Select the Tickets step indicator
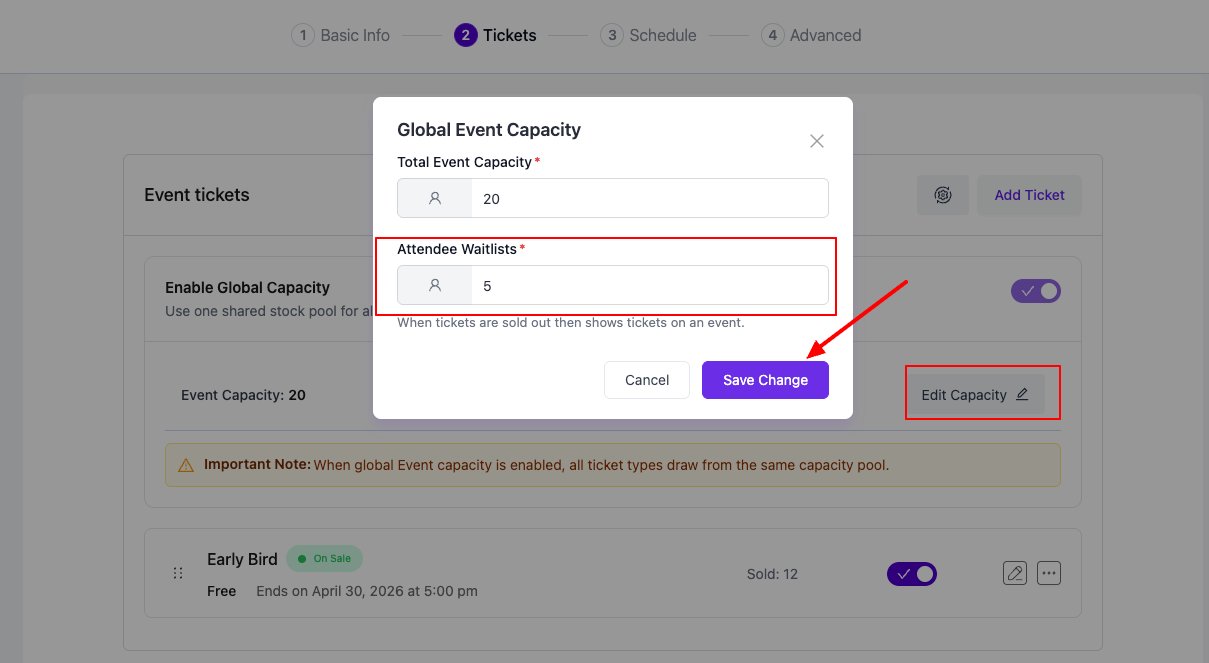The image size is (1209, 663). pyautogui.click(x=495, y=35)
